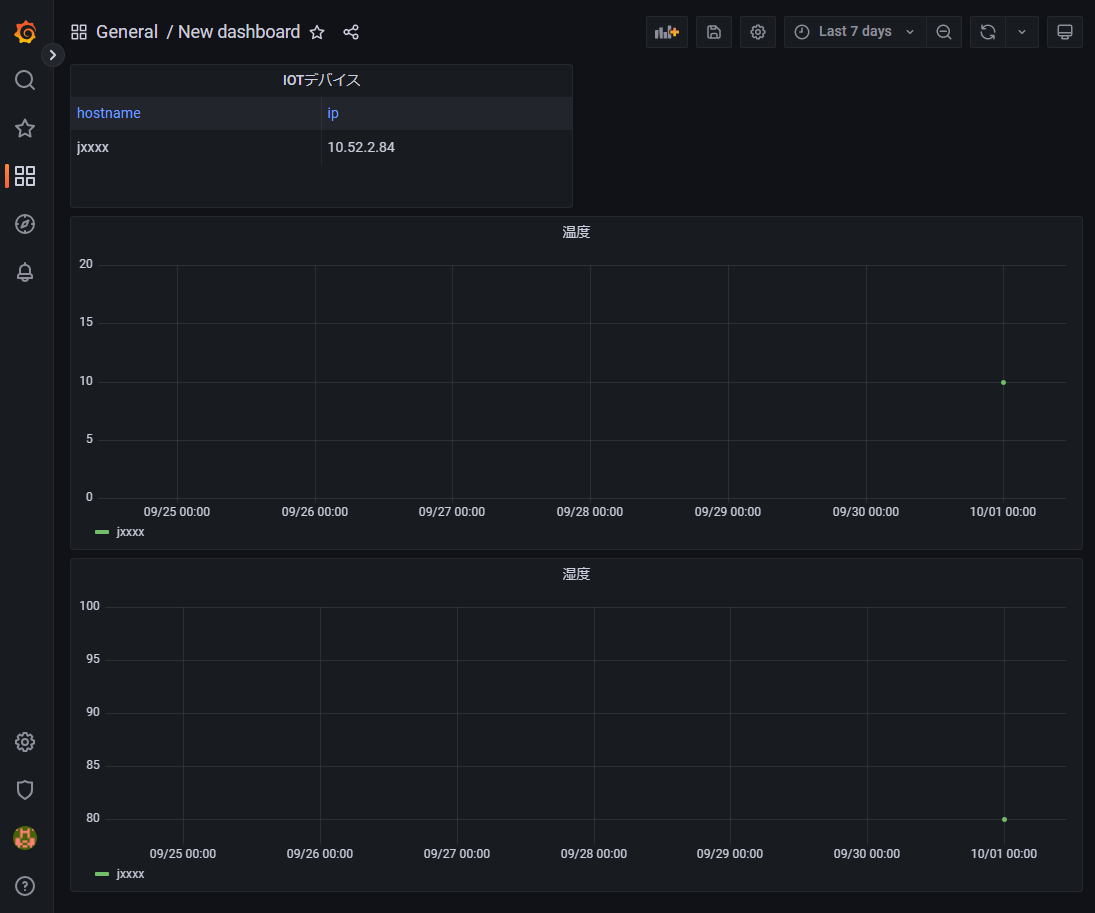Screen dimensions: 1095x913
Task: Save dashboard with the disk icon
Action: tap(714, 32)
